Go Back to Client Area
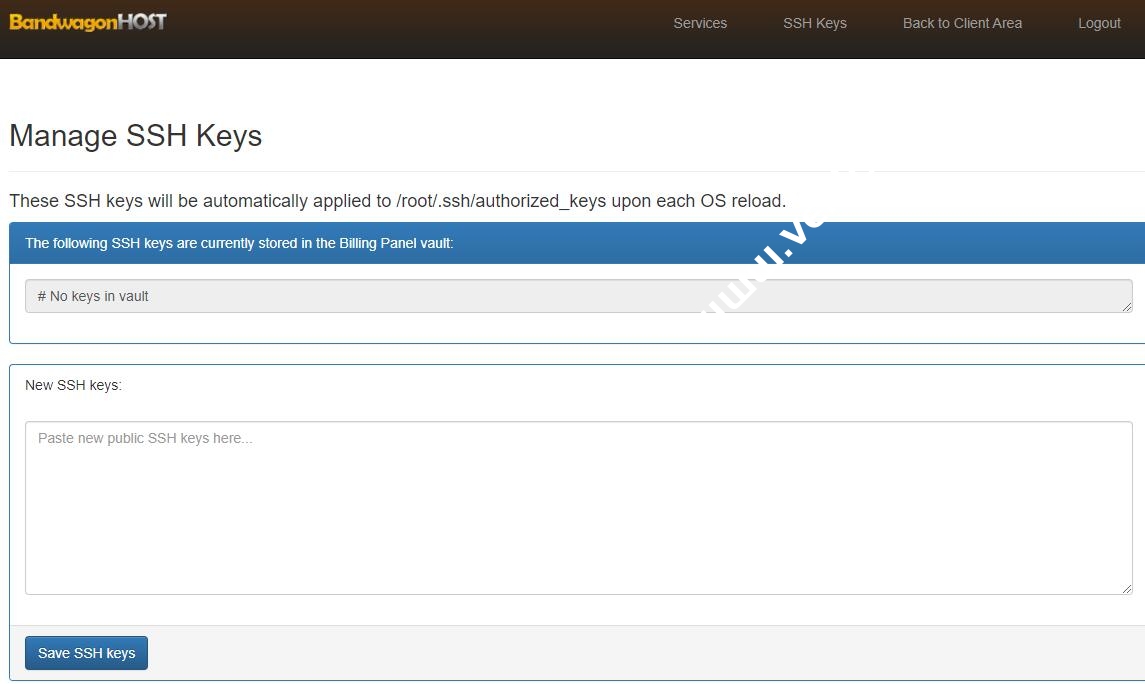This screenshot has width=1145, height=684. pos(962,23)
